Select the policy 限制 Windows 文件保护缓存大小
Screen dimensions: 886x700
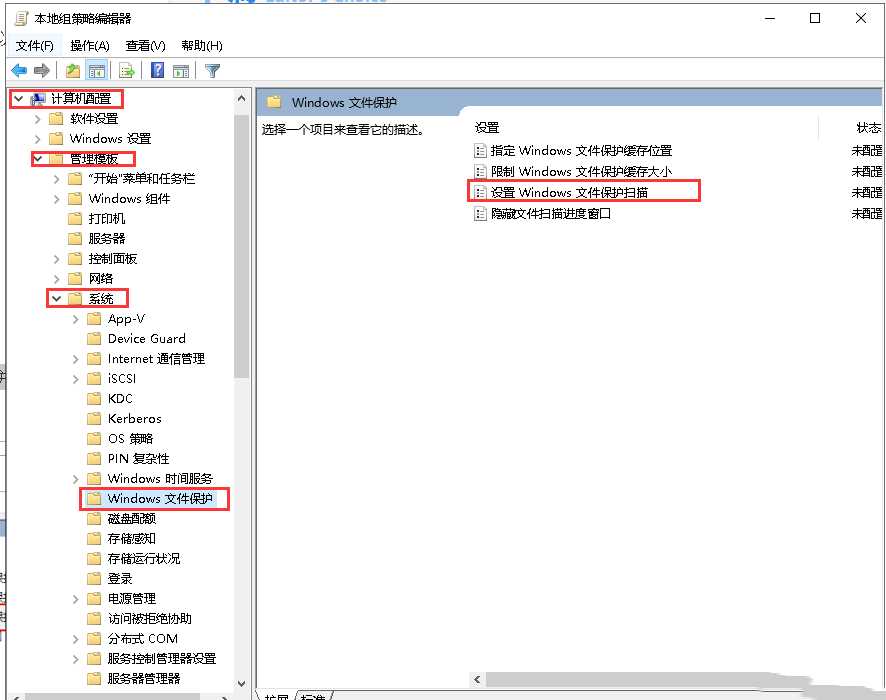click(581, 172)
